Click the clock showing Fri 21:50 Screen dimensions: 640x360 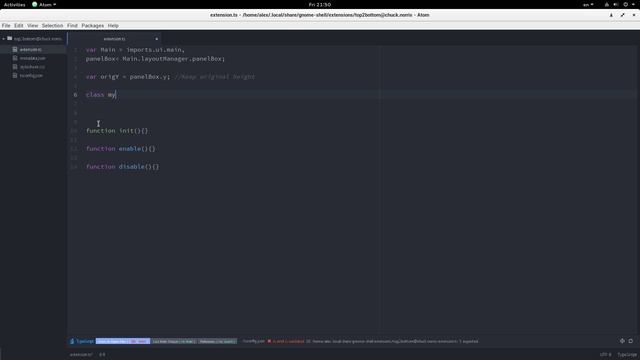tap(320, 4)
